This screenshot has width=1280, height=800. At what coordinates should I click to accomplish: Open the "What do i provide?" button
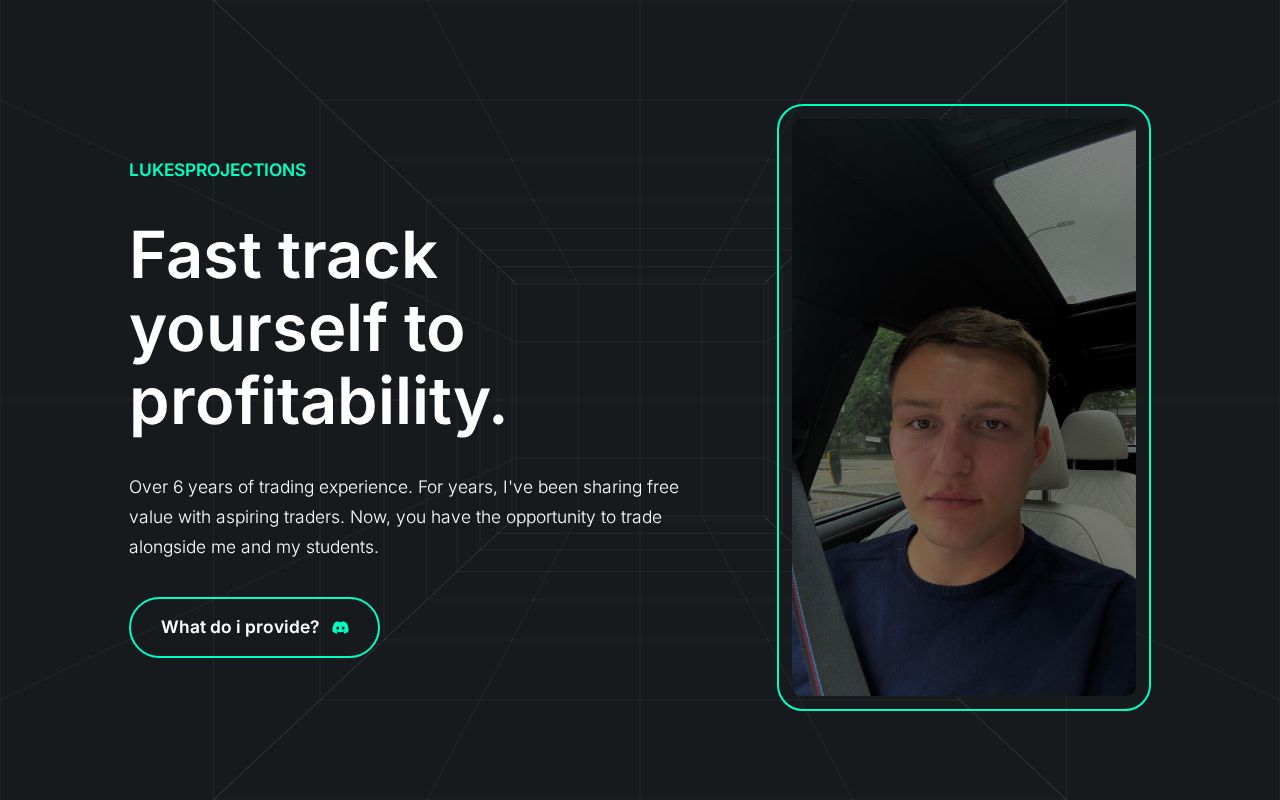(x=254, y=627)
